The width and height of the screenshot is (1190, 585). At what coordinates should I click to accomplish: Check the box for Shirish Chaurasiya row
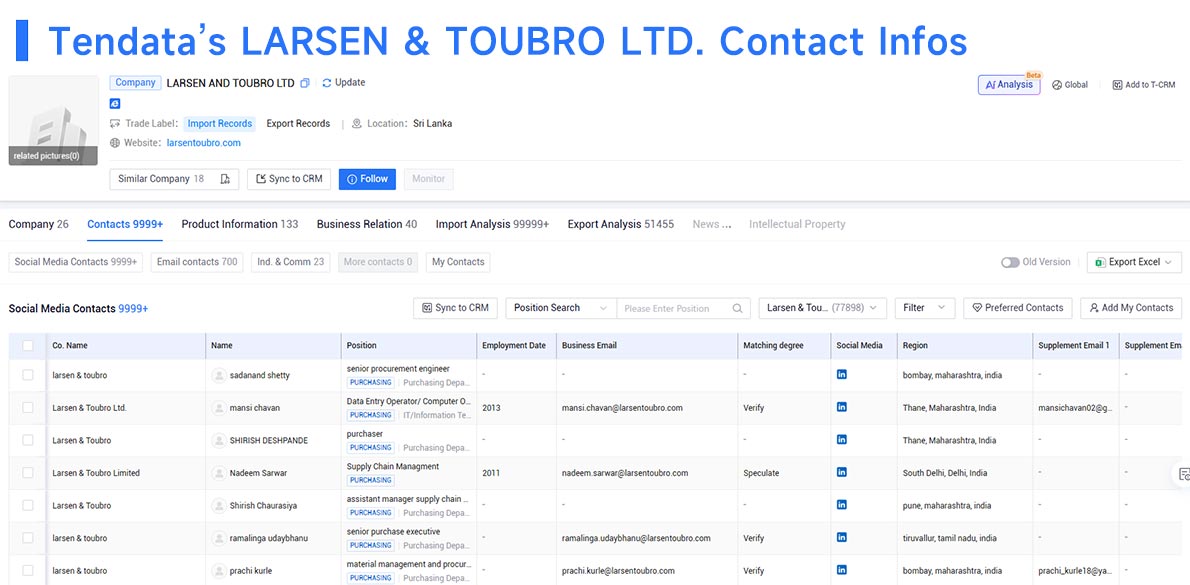(x=28, y=505)
